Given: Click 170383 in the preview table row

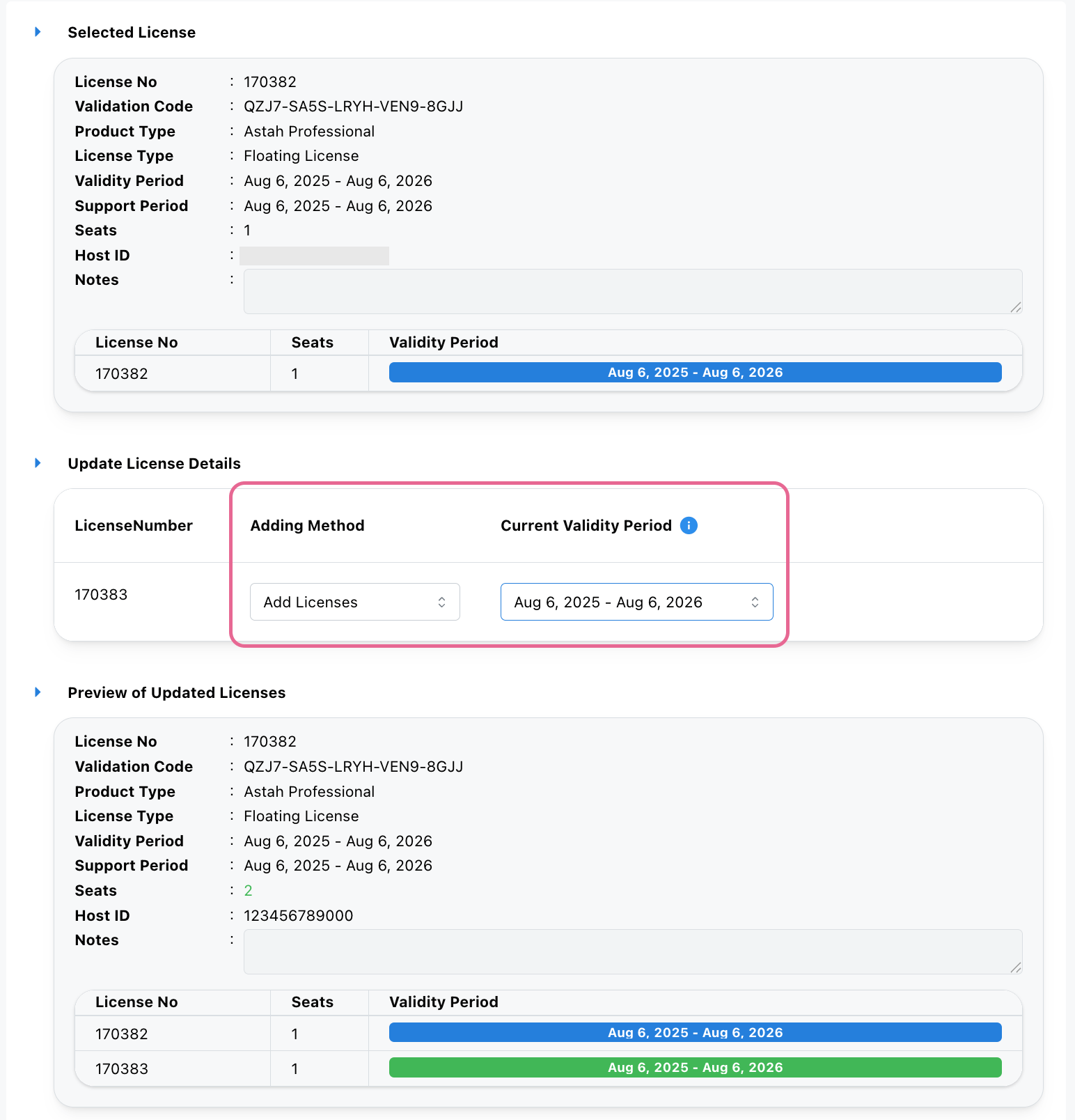Looking at the screenshot, I should click(x=122, y=1069).
